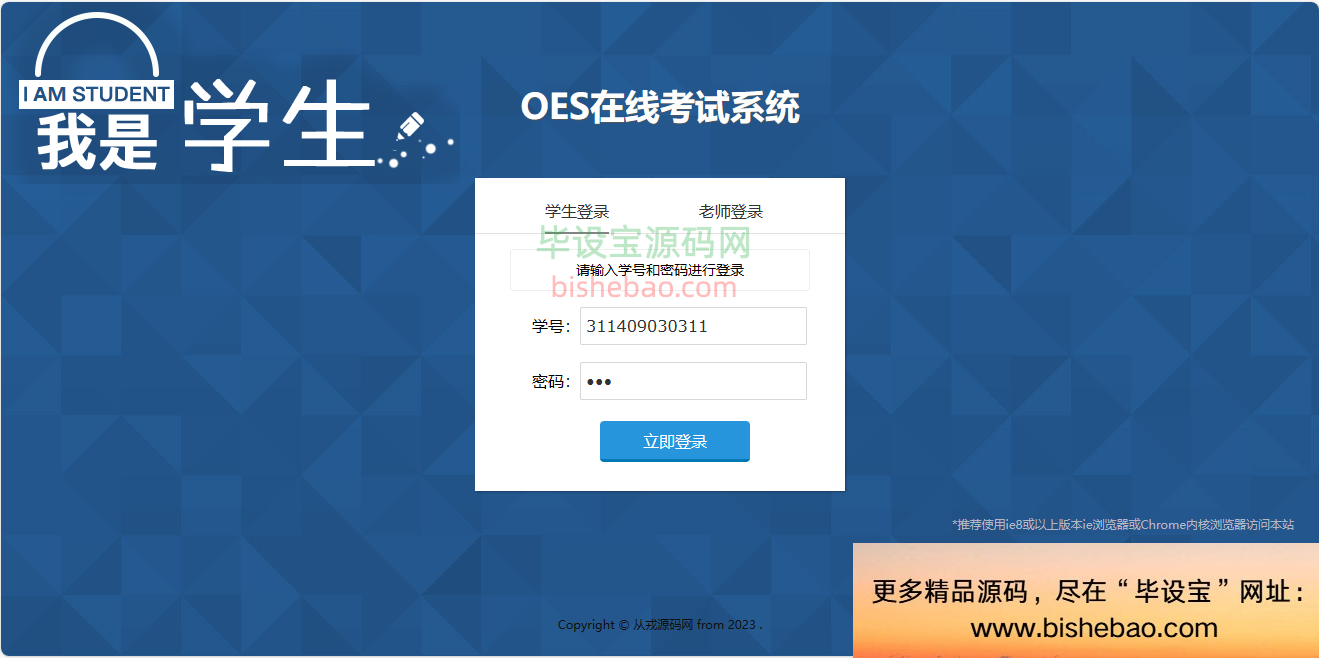Click the 学号 field label
Screen dimensions: 1319x658
551,326
